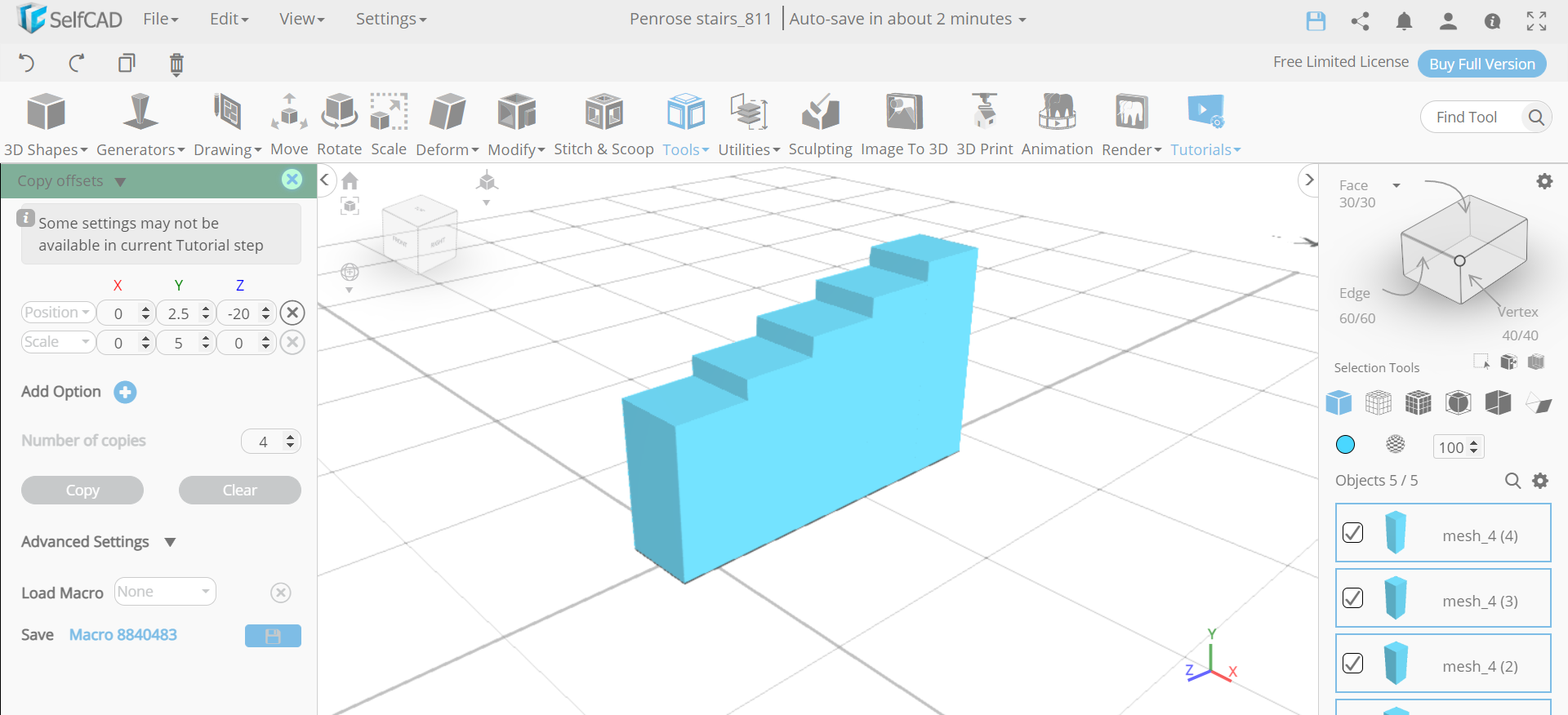Image resolution: width=1568 pixels, height=715 pixels.
Task: Open the Load Macro dropdown
Action: (x=165, y=592)
